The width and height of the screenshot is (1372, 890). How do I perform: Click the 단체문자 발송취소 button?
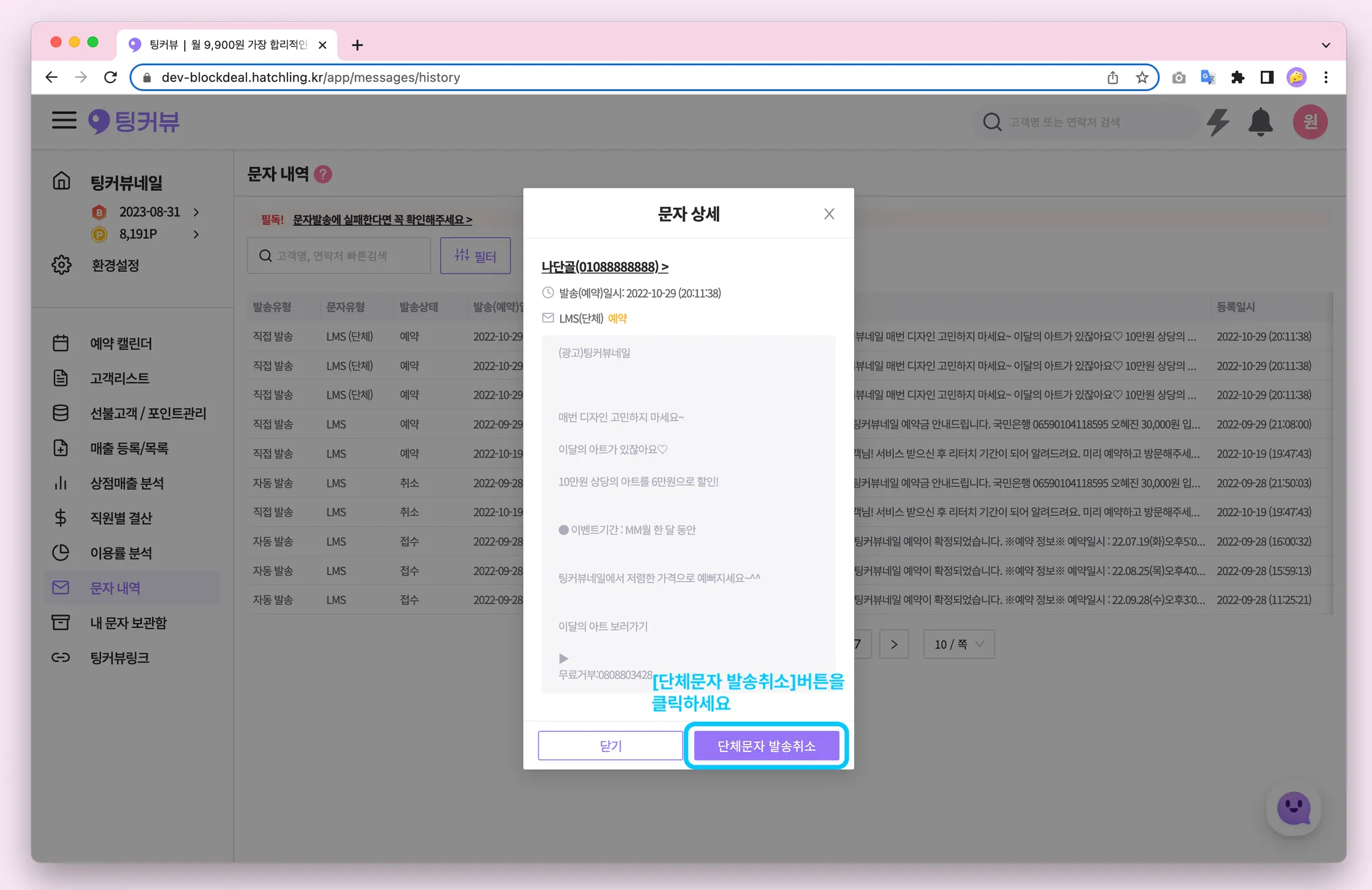(x=766, y=746)
